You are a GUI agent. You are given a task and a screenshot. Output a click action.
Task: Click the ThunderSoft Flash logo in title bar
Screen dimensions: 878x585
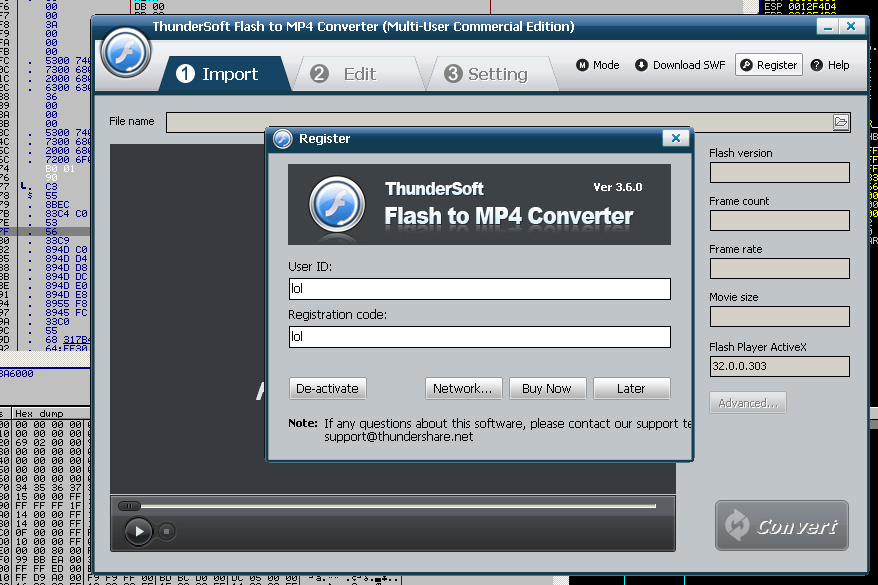click(x=125, y=53)
